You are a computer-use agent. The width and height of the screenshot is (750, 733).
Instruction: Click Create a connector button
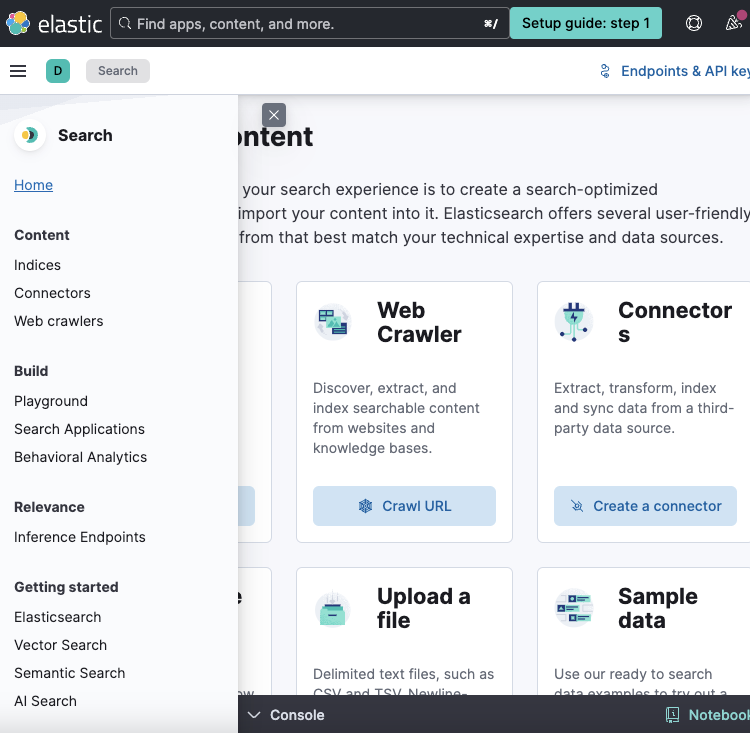point(645,506)
